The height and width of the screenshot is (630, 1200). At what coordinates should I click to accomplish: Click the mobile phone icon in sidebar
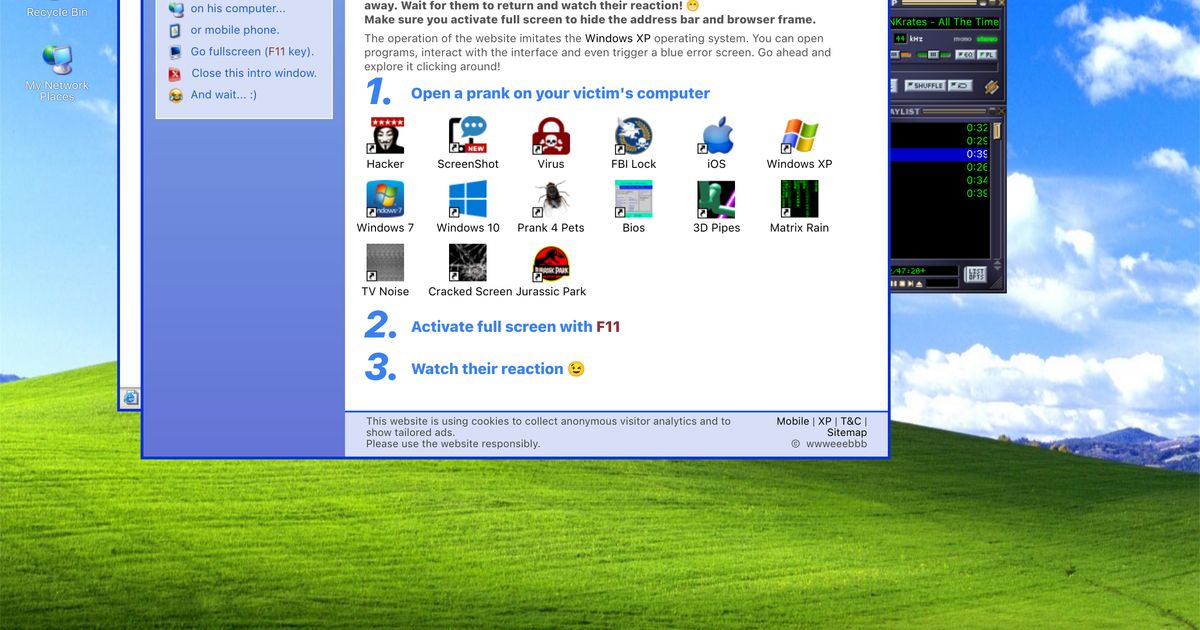pyautogui.click(x=175, y=30)
